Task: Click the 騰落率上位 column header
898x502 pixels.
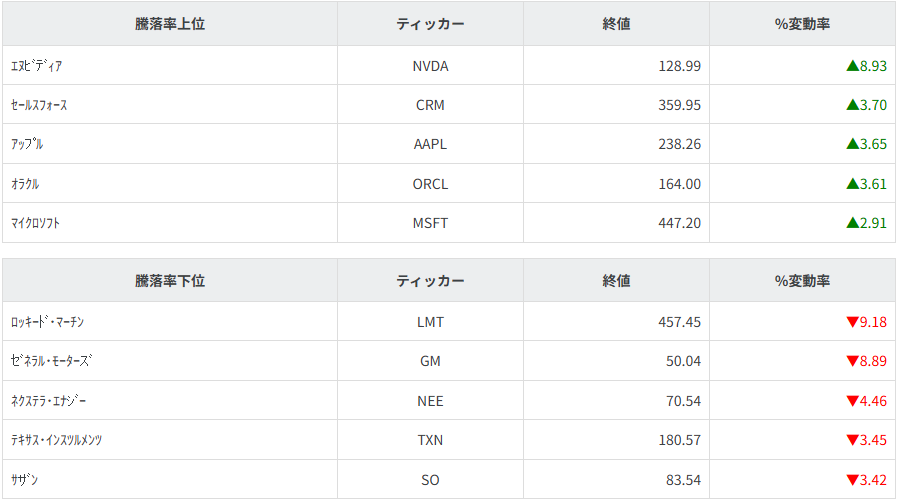Action: 170,24
